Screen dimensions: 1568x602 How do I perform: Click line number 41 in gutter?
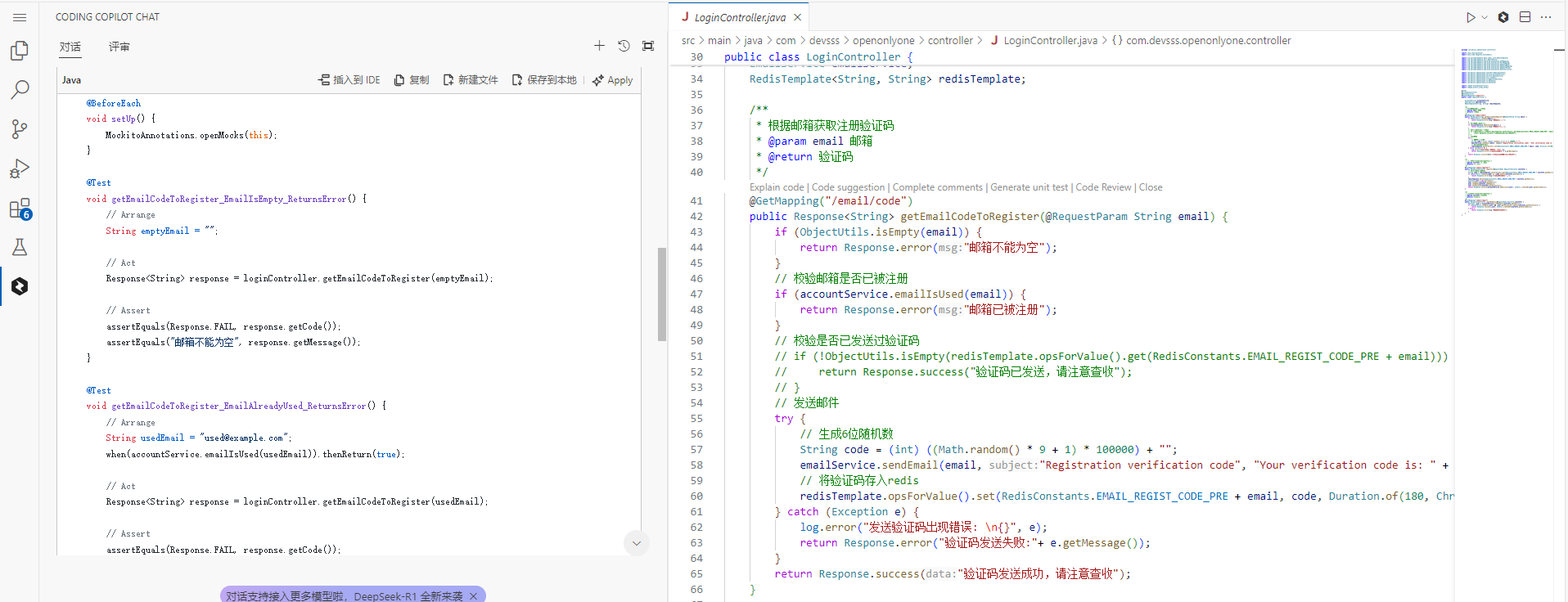696,201
